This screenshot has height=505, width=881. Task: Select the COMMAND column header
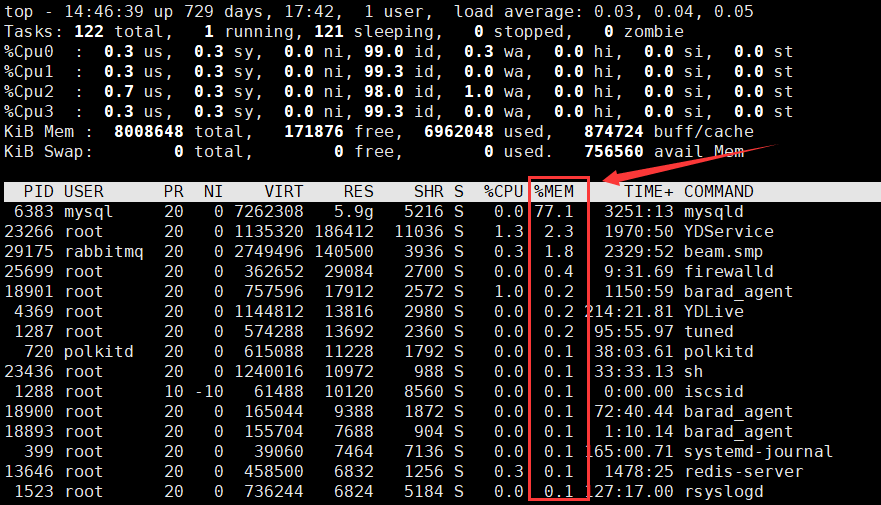coord(718,191)
